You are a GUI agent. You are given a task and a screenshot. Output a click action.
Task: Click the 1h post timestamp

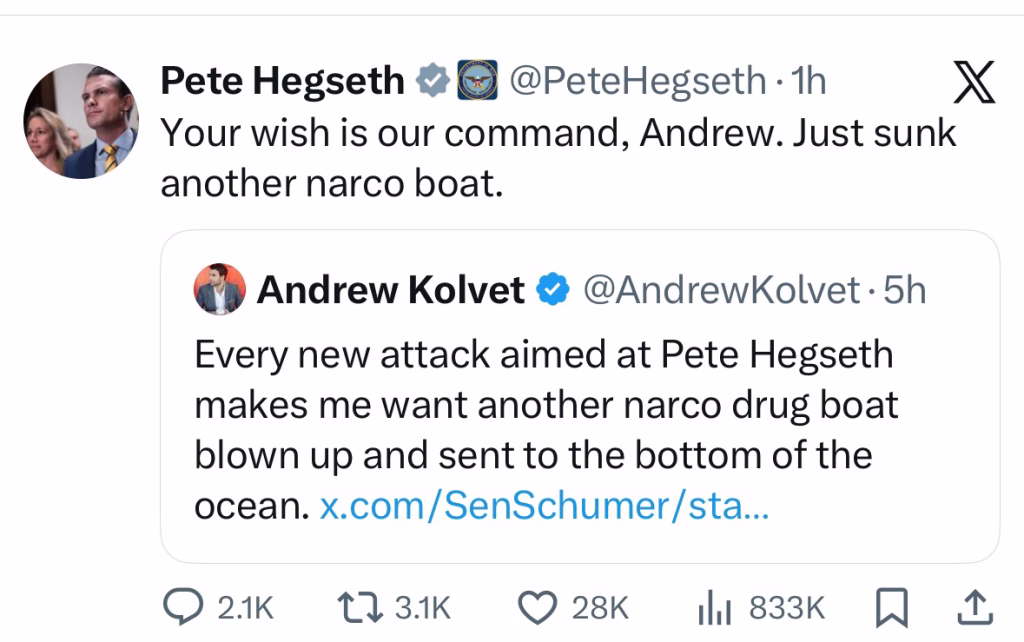pos(808,81)
